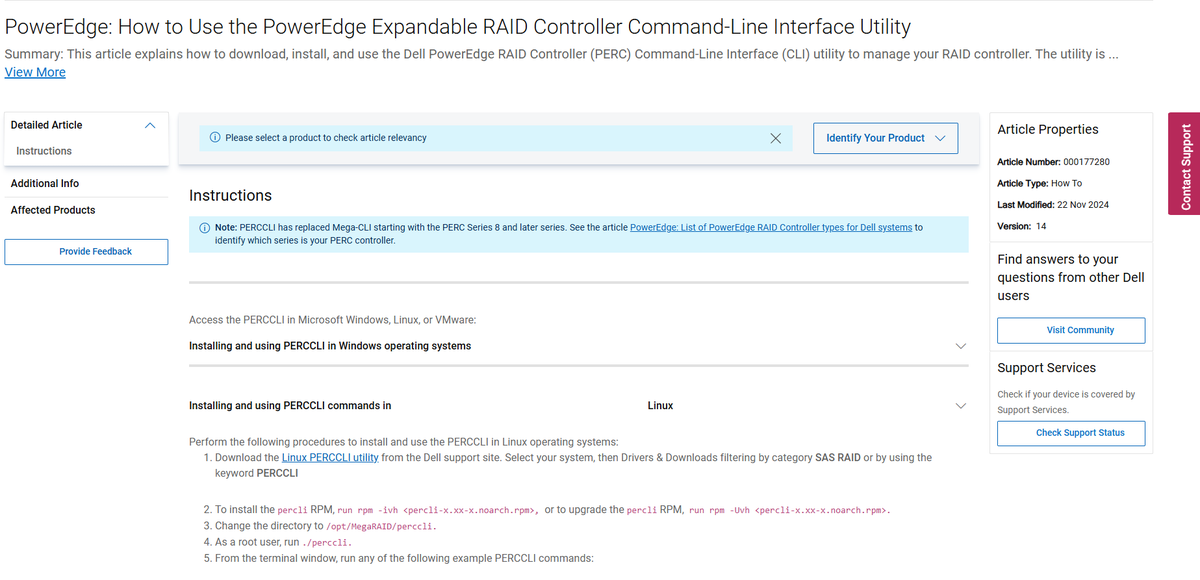Click the 'Access the PERCCLI in Microsoft Windows' line
The height and width of the screenshot is (580, 1200).
pos(333,320)
